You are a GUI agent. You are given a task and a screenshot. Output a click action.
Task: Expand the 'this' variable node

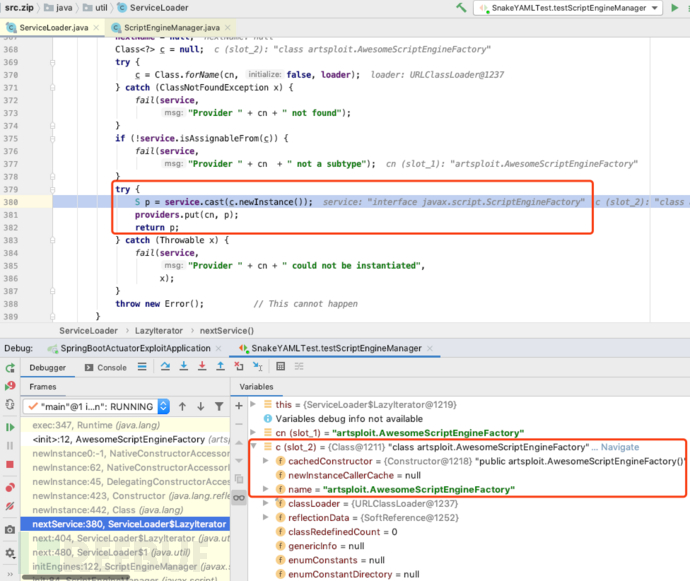(x=253, y=404)
